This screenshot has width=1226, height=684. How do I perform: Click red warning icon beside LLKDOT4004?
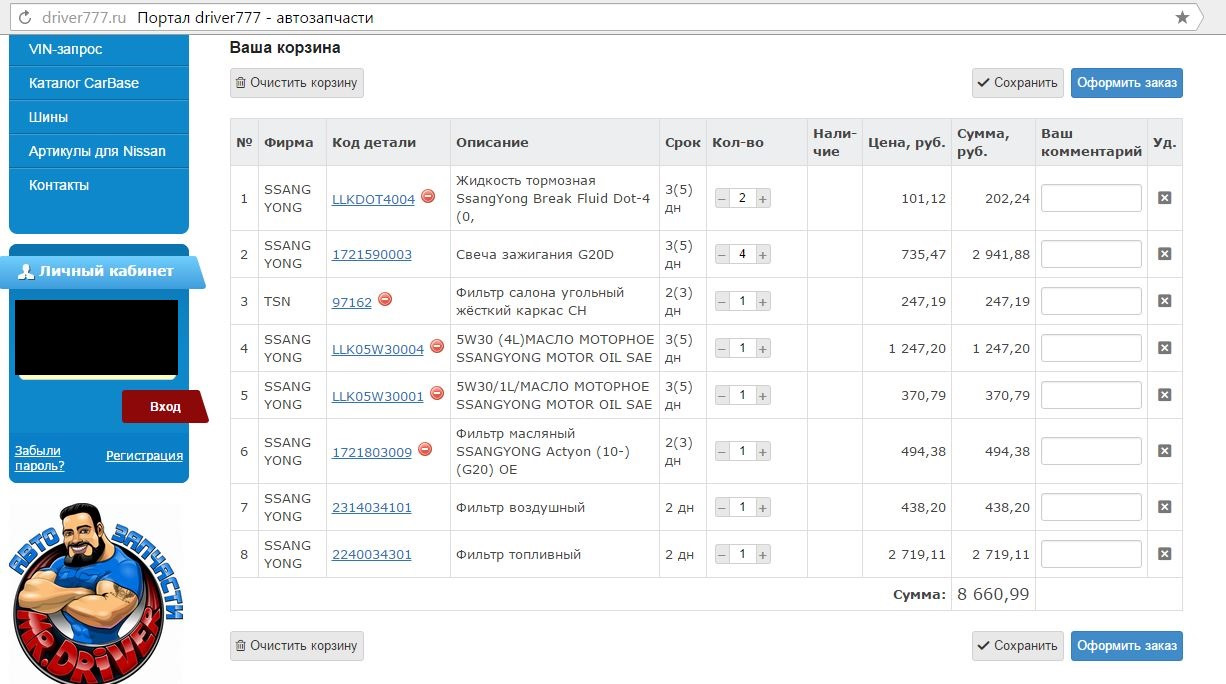[428, 197]
